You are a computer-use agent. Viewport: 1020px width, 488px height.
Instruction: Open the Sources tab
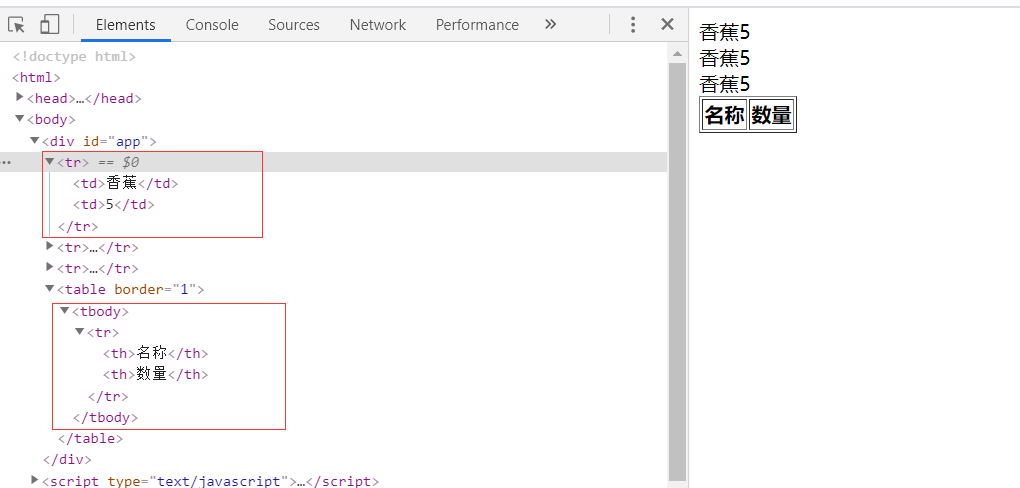click(294, 25)
